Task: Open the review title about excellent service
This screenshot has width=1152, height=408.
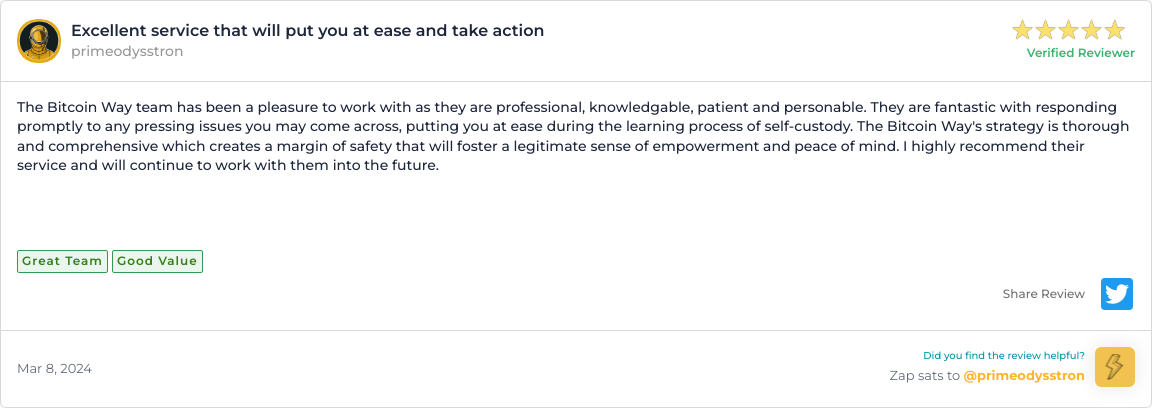Action: pos(307,30)
